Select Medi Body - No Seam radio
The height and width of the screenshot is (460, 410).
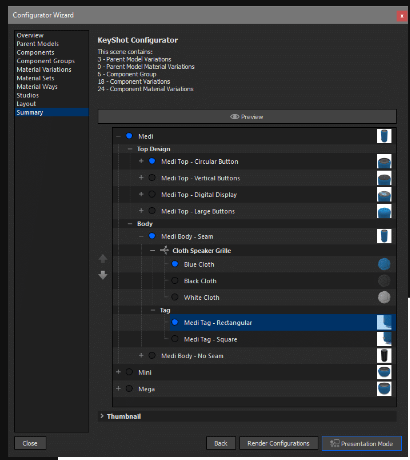tap(152, 355)
